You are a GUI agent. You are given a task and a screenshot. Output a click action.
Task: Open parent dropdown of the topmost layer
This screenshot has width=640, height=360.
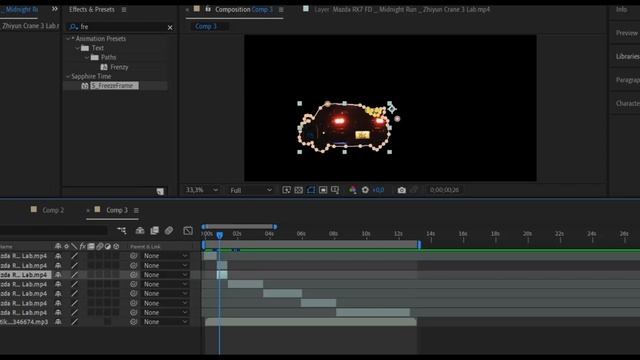coord(165,256)
